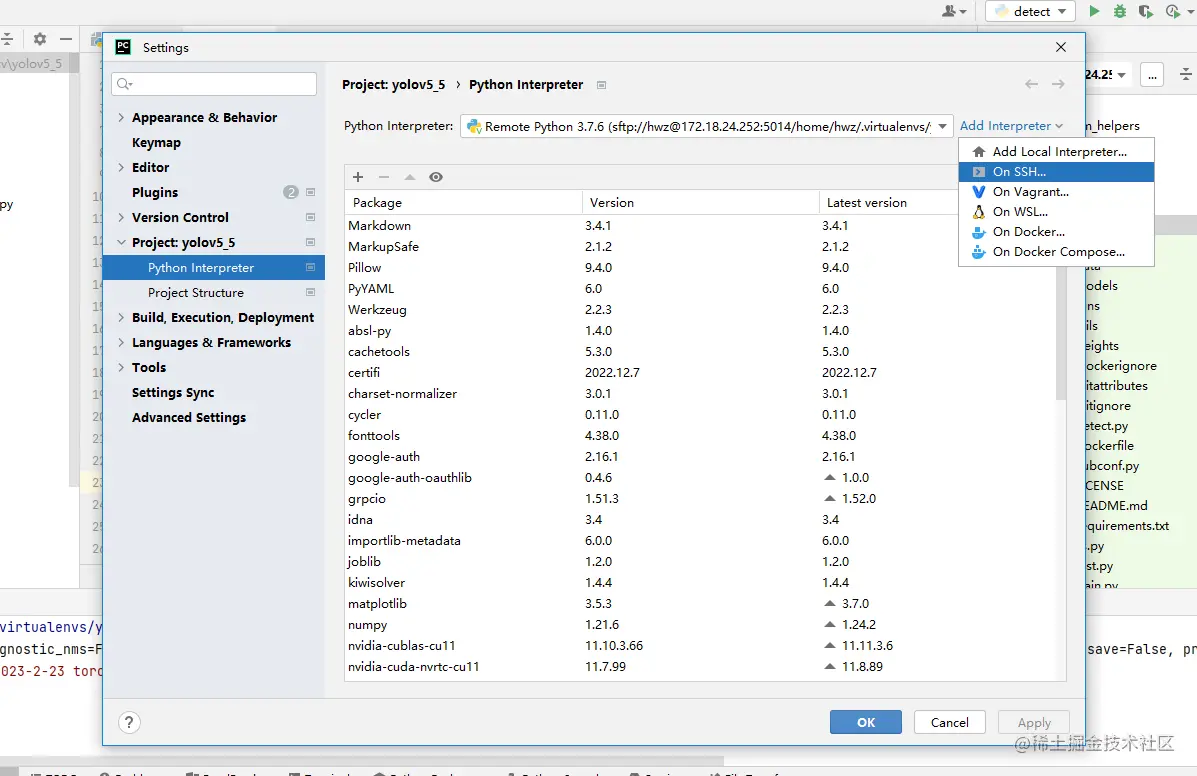
Task: Select the Markdown package row
Action: 700,226
